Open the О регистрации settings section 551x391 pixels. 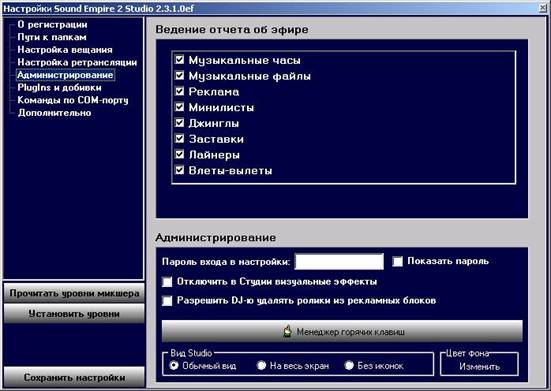(x=52, y=25)
